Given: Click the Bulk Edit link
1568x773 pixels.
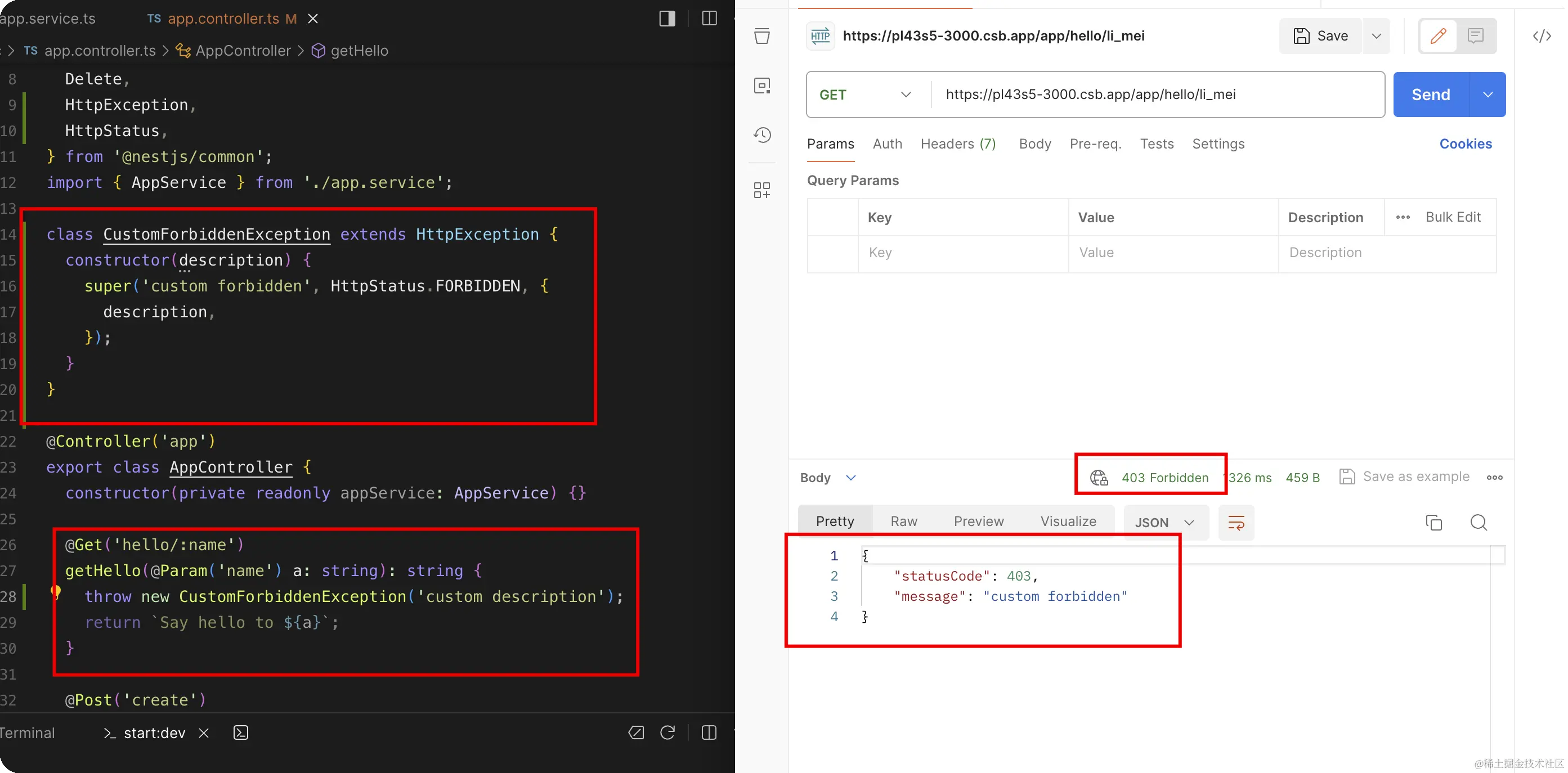Looking at the screenshot, I should [x=1453, y=217].
